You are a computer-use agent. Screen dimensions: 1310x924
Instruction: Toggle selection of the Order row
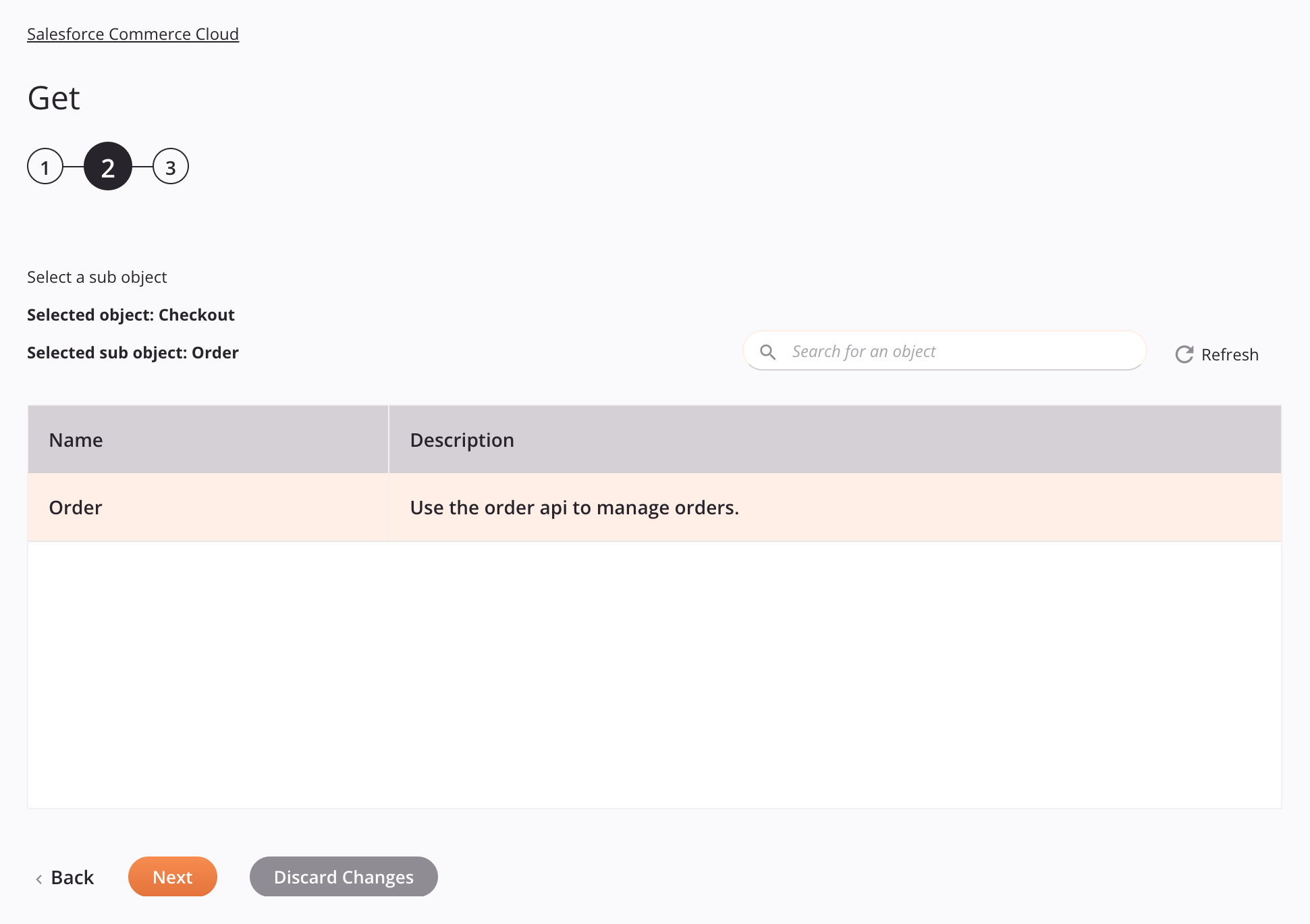(x=654, y=507)
